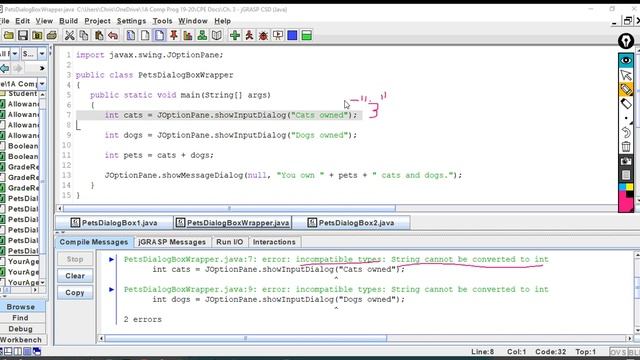Take a screenshot with the camera icon
The width and height of the screenshot is (640, 360).
(x=626, y=161)
